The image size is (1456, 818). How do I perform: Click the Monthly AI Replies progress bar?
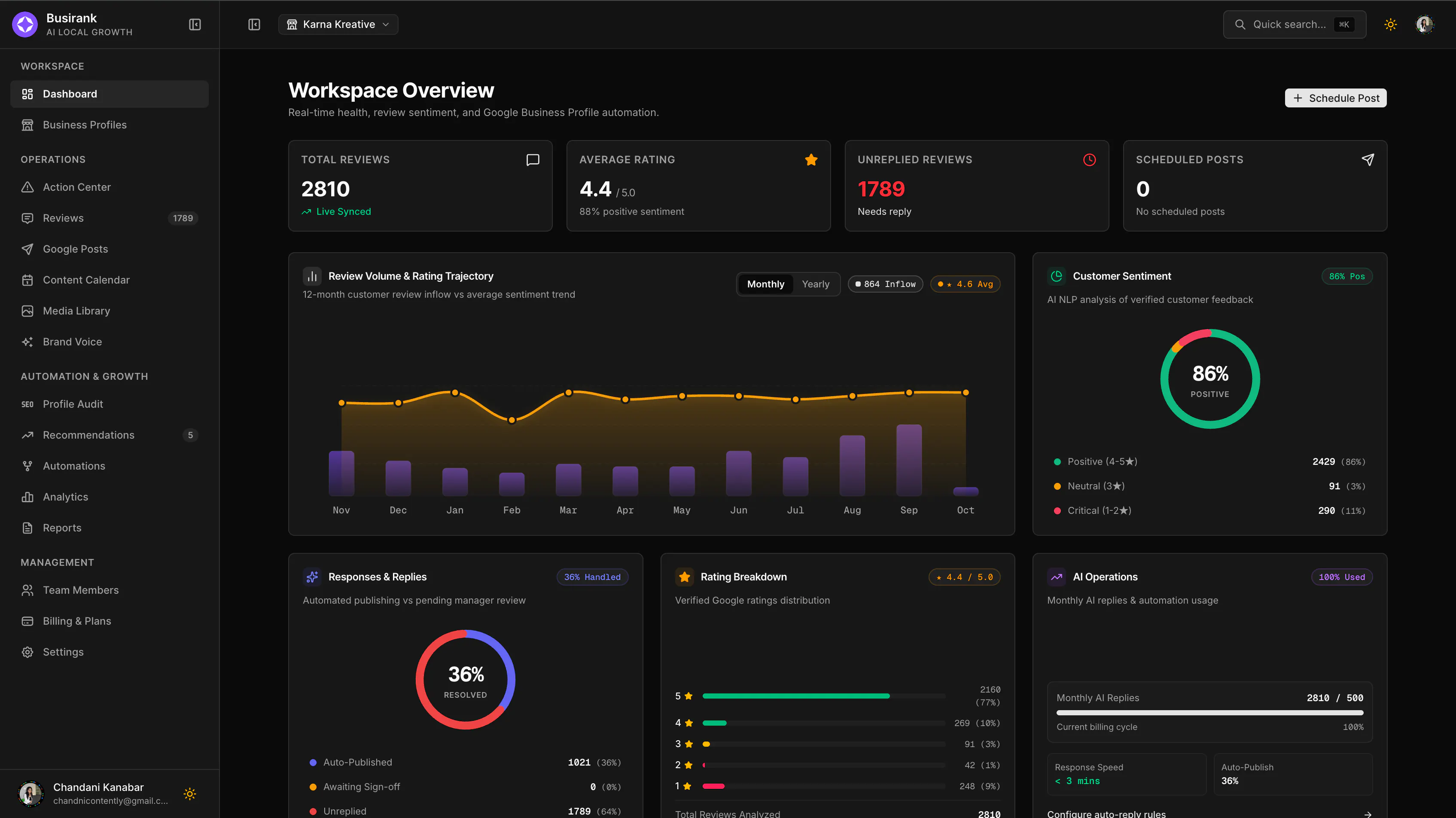[1209, 713]
